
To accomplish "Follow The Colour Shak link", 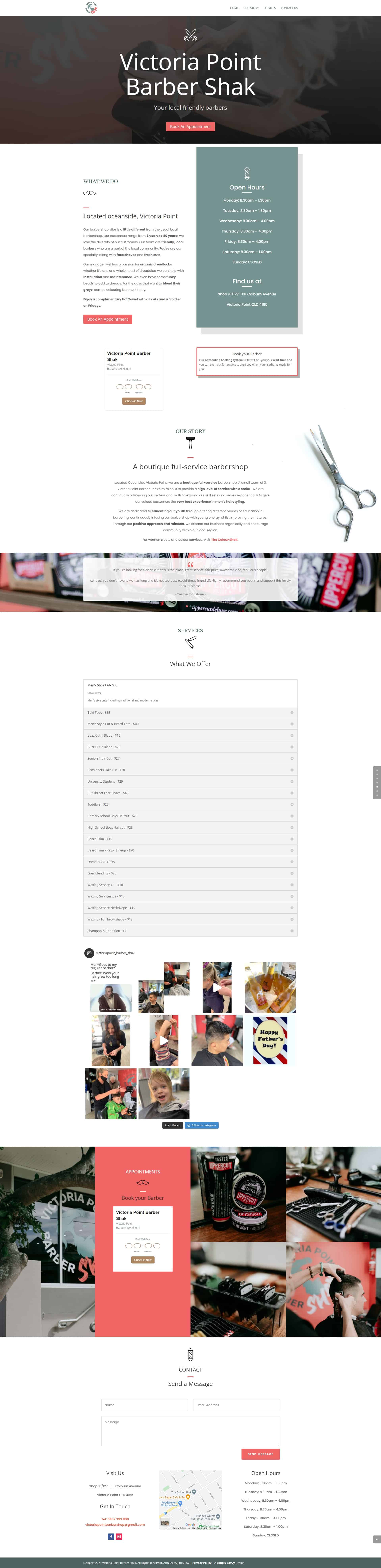I will coord(225,539).
